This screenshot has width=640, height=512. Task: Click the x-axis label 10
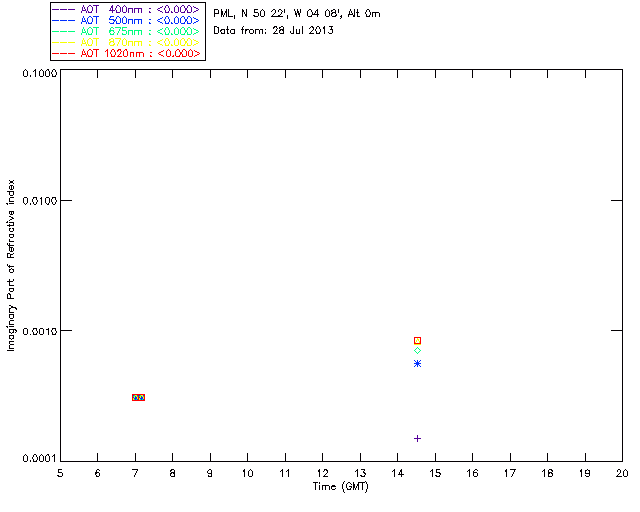point(247,473)
